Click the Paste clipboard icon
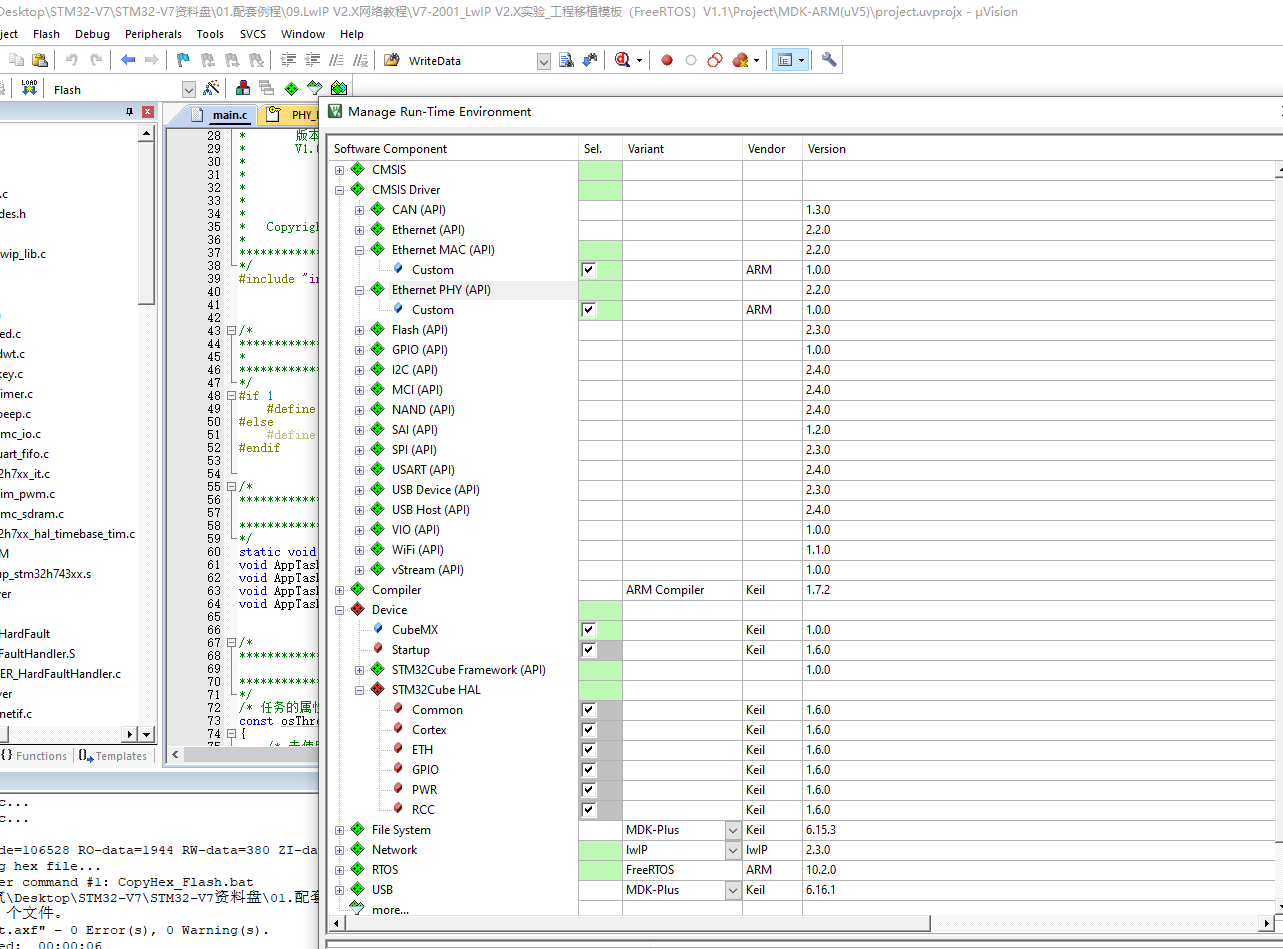 (x=39, y=60)
